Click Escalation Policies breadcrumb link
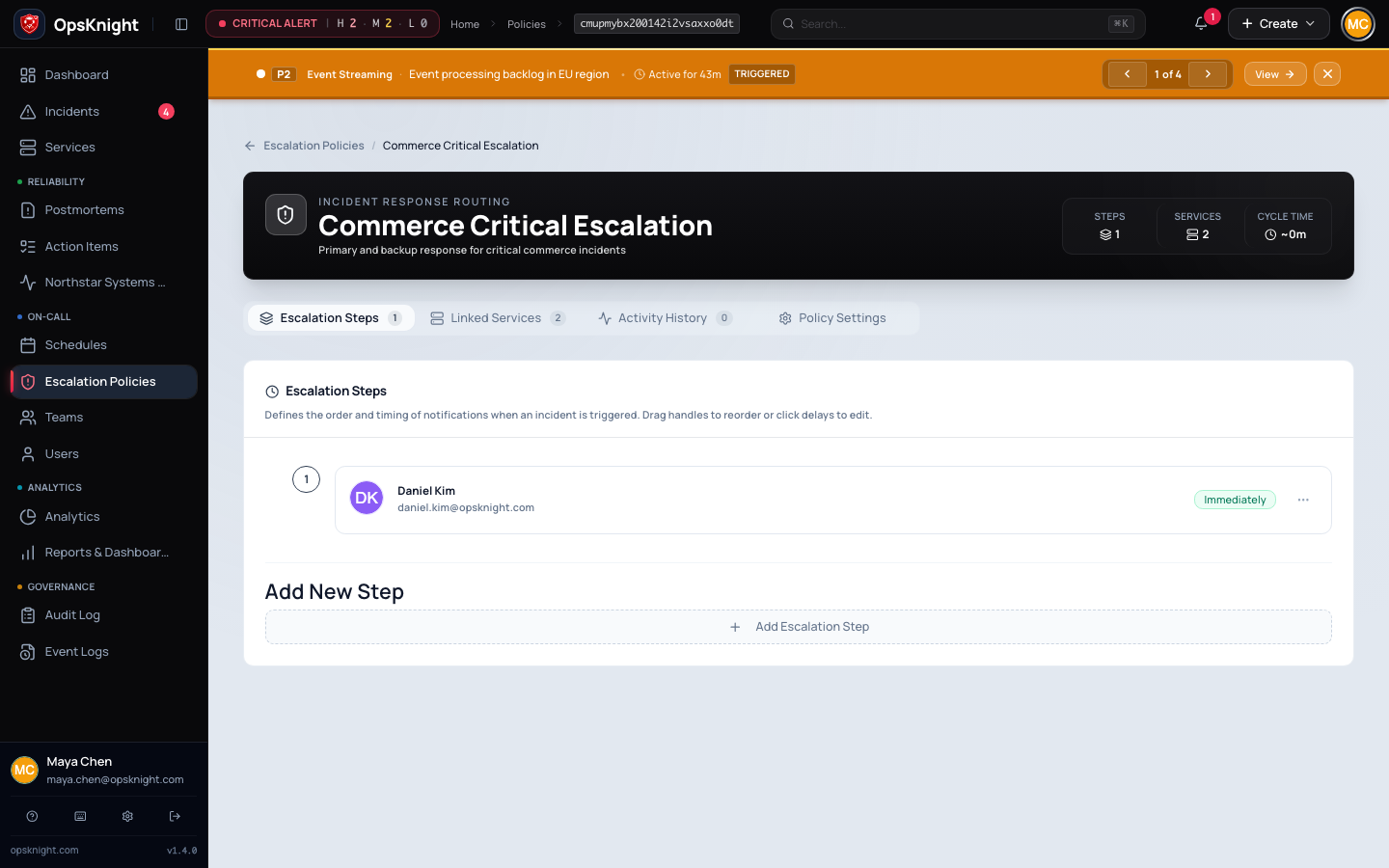 pos(313,146)
